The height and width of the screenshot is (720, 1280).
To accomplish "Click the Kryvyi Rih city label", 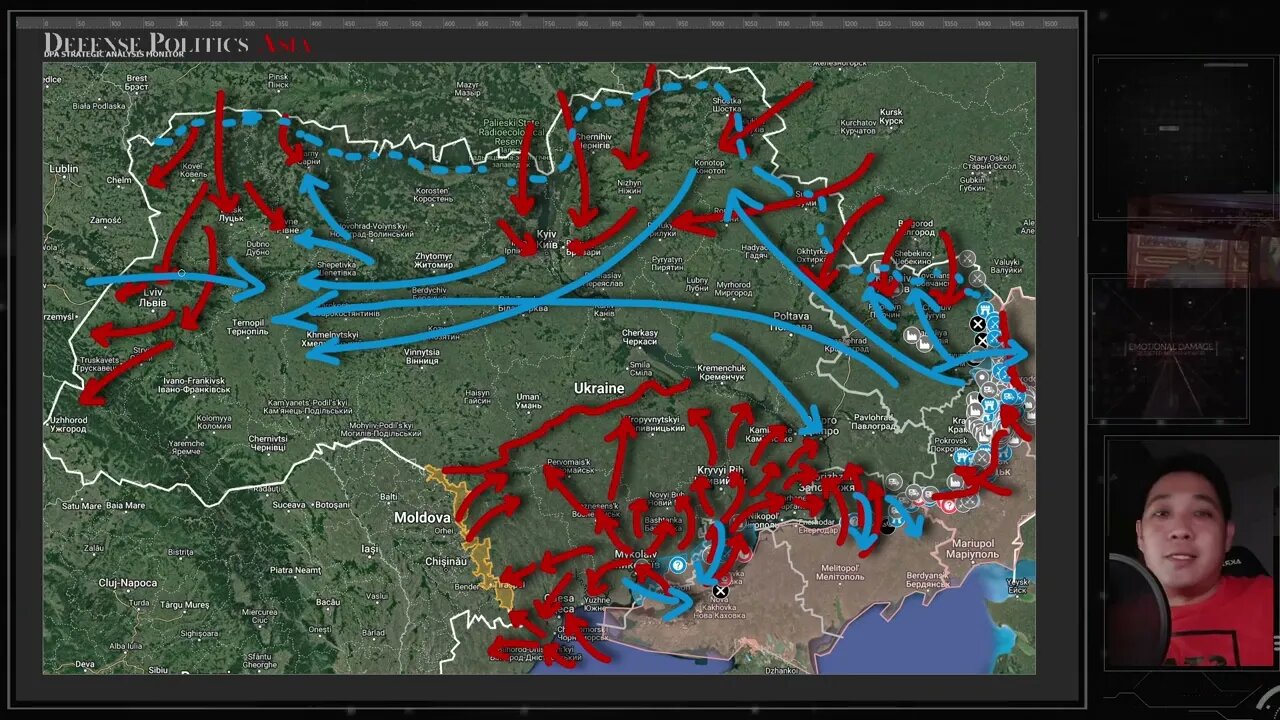I will pyautogui.click(x=720, y=475).
